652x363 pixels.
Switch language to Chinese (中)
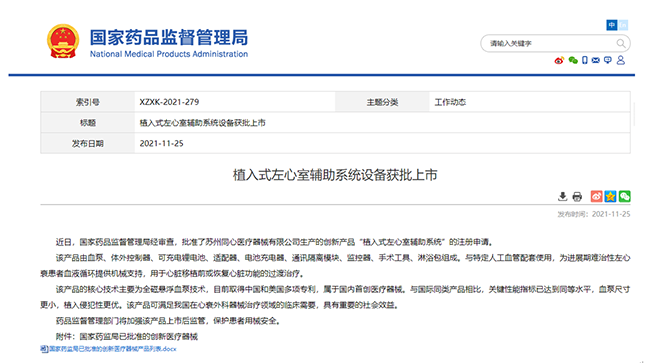611,25
